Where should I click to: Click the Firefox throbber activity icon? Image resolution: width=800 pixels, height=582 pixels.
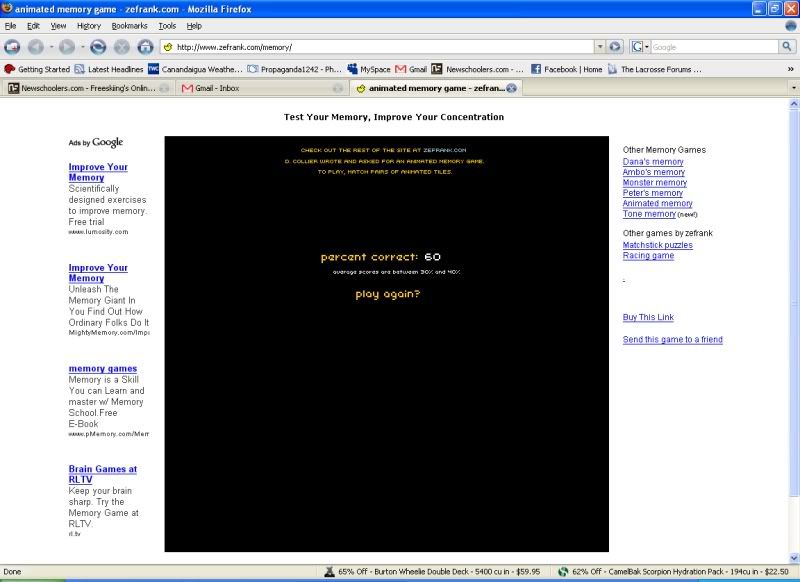click(x=791, y=26)
